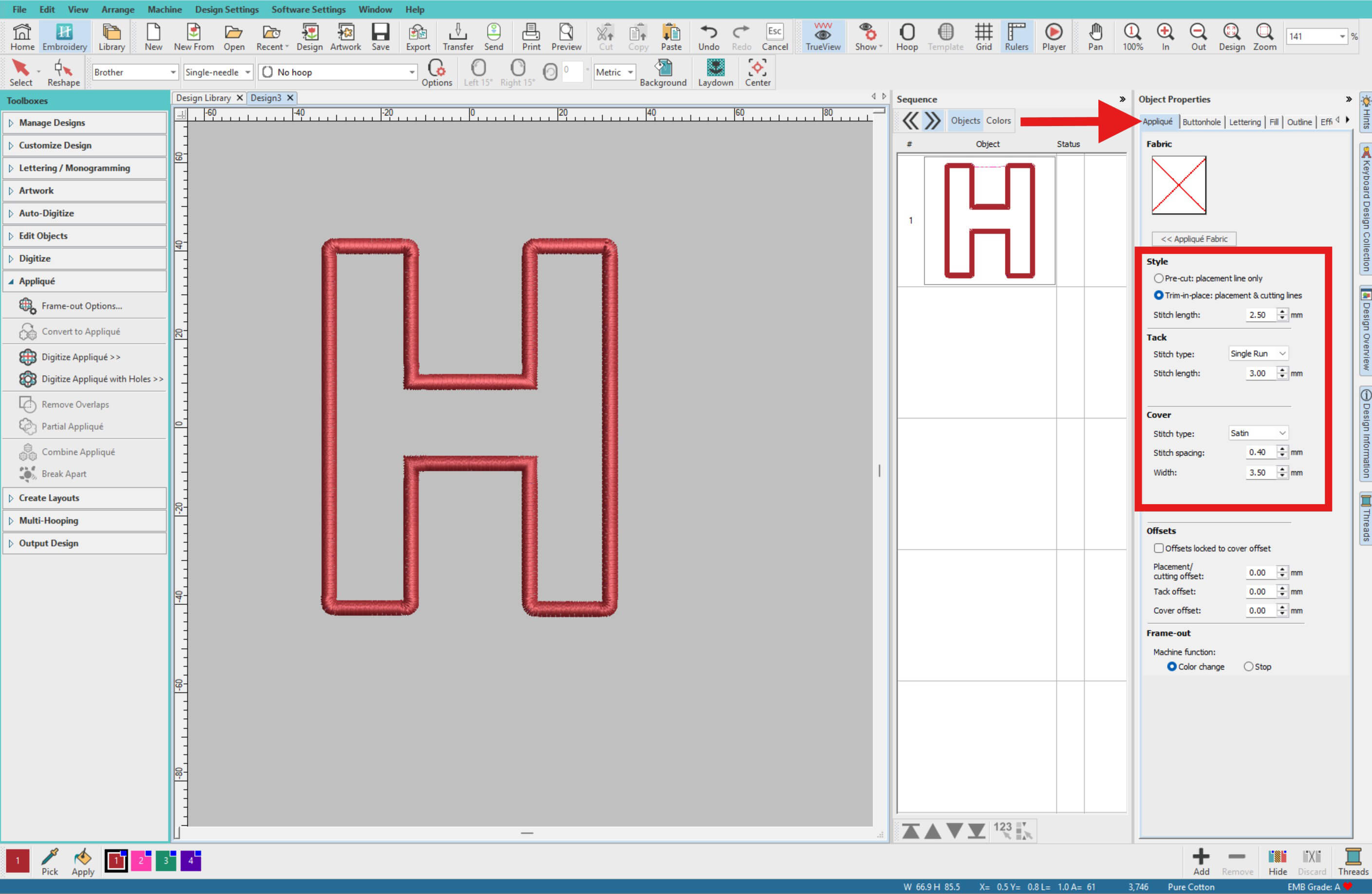Select Trim-in-place placement & cutting lines
Image resolution: width=1372 pixels, height=894 pixels.
[x=1158, y=295]
